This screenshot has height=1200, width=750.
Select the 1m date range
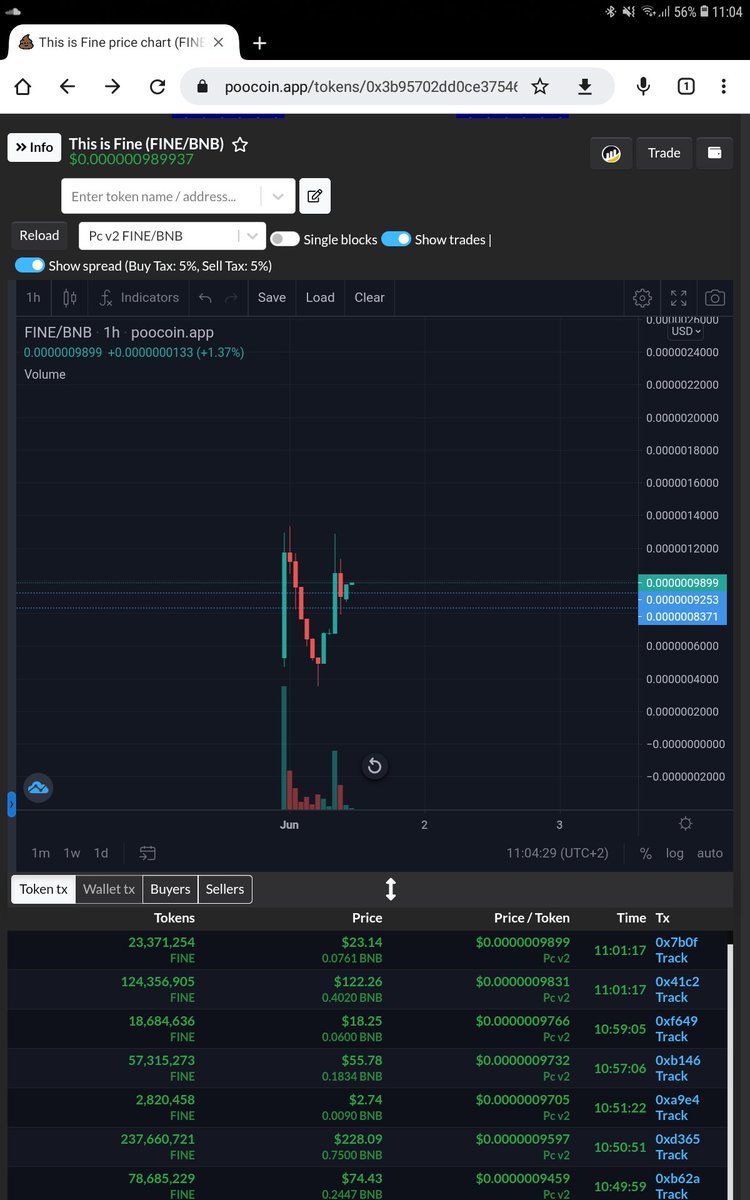40,853
